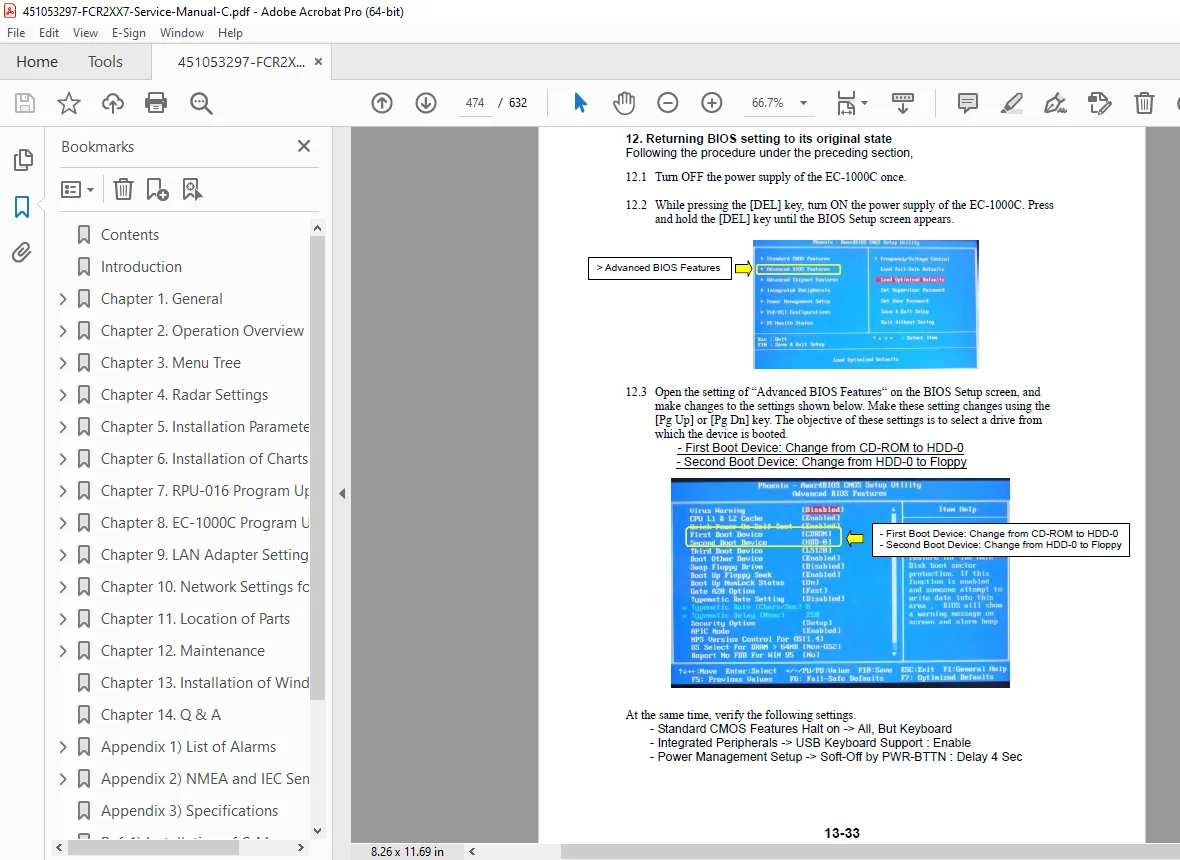Jump to Chapter 14. Q & A

point(161,715)
